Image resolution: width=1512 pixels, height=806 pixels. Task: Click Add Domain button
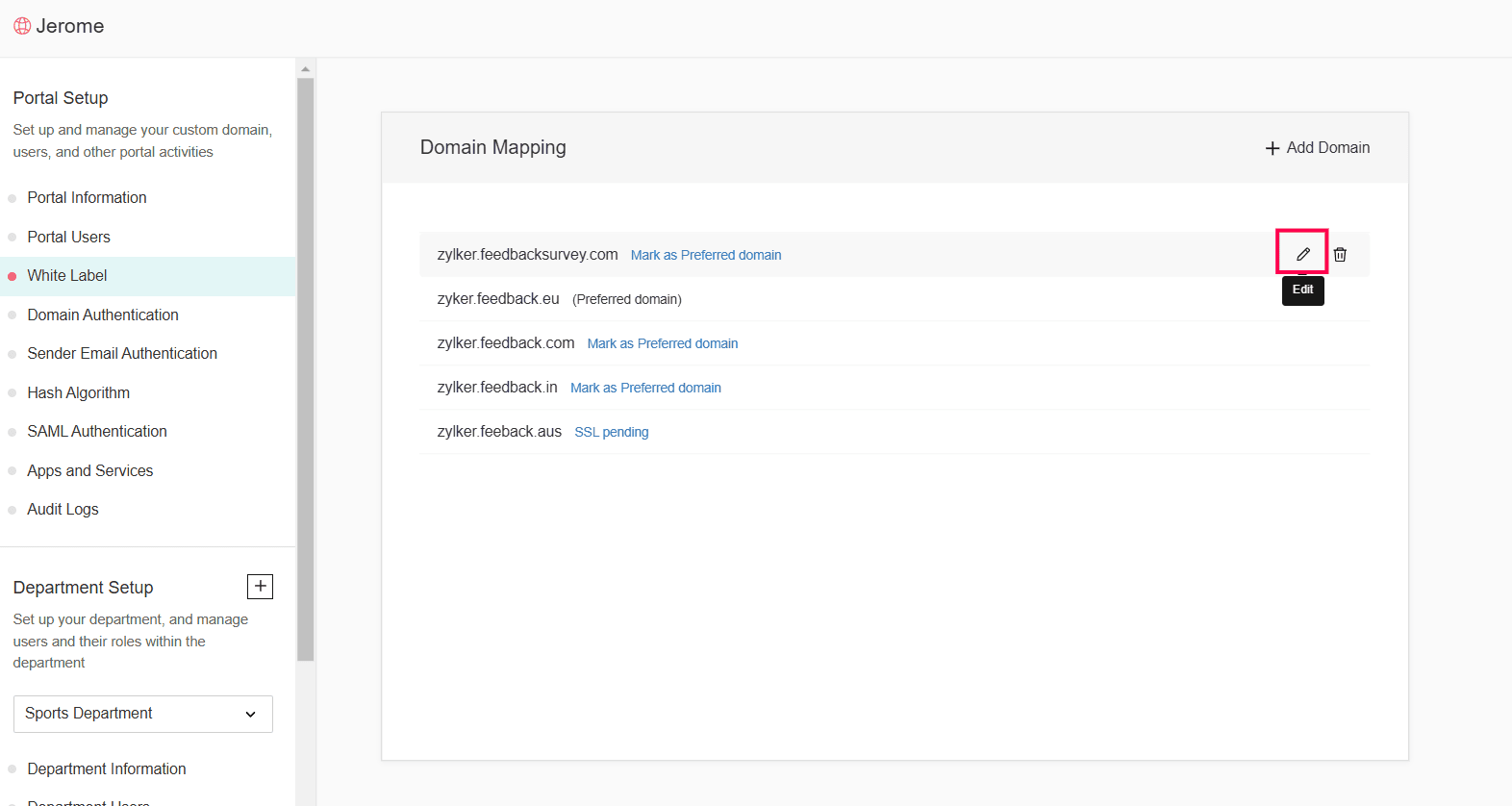(1317, 148)
